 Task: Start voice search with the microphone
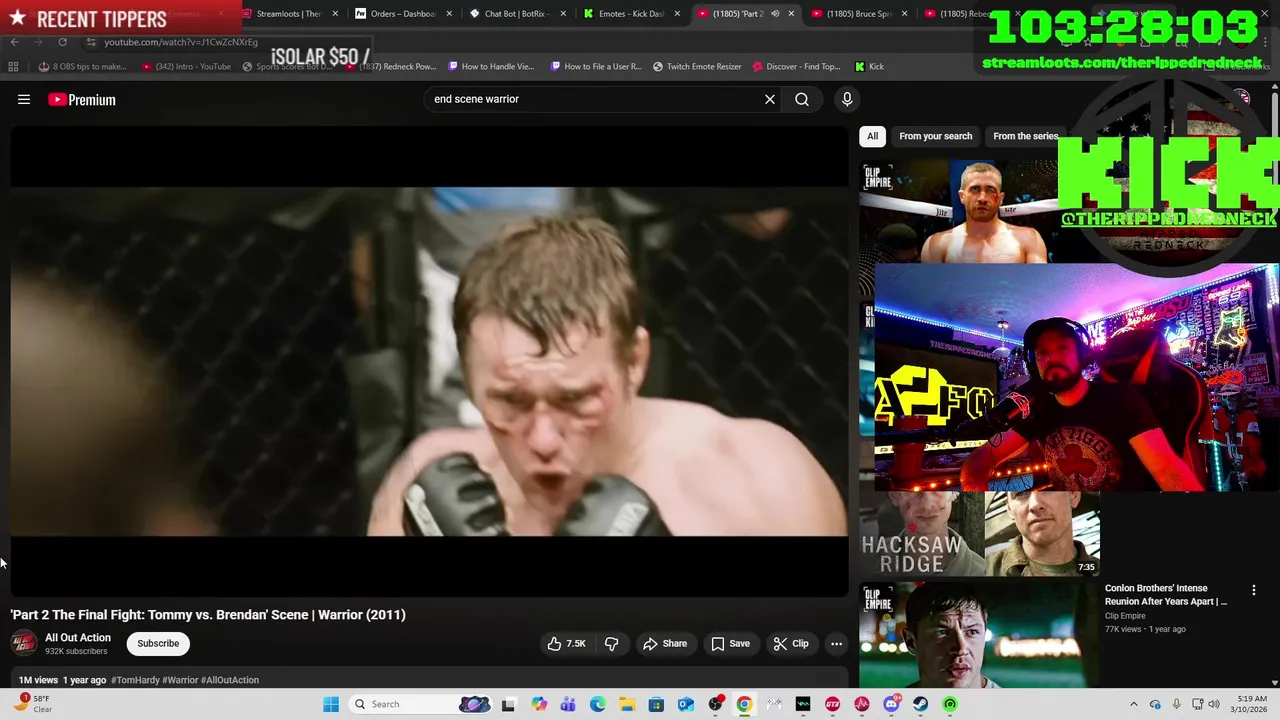click(847, 99)
